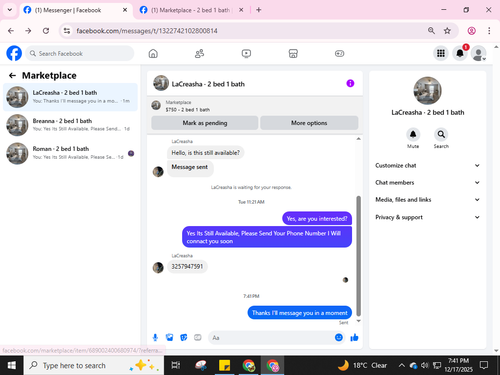Expand the Privacy & support section
Screen dimensions: 500x375
(x=428, y=217)
